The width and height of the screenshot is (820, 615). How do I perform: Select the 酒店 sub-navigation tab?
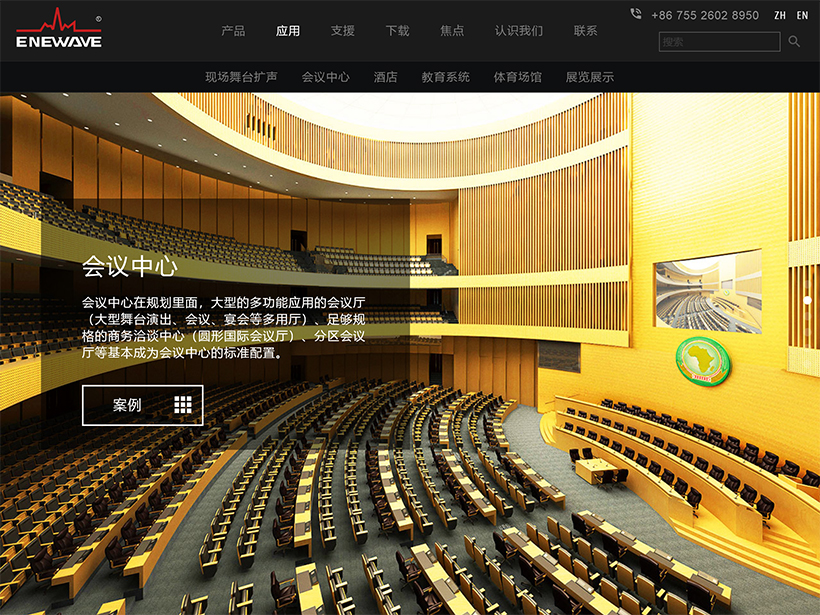click(385, 77)
